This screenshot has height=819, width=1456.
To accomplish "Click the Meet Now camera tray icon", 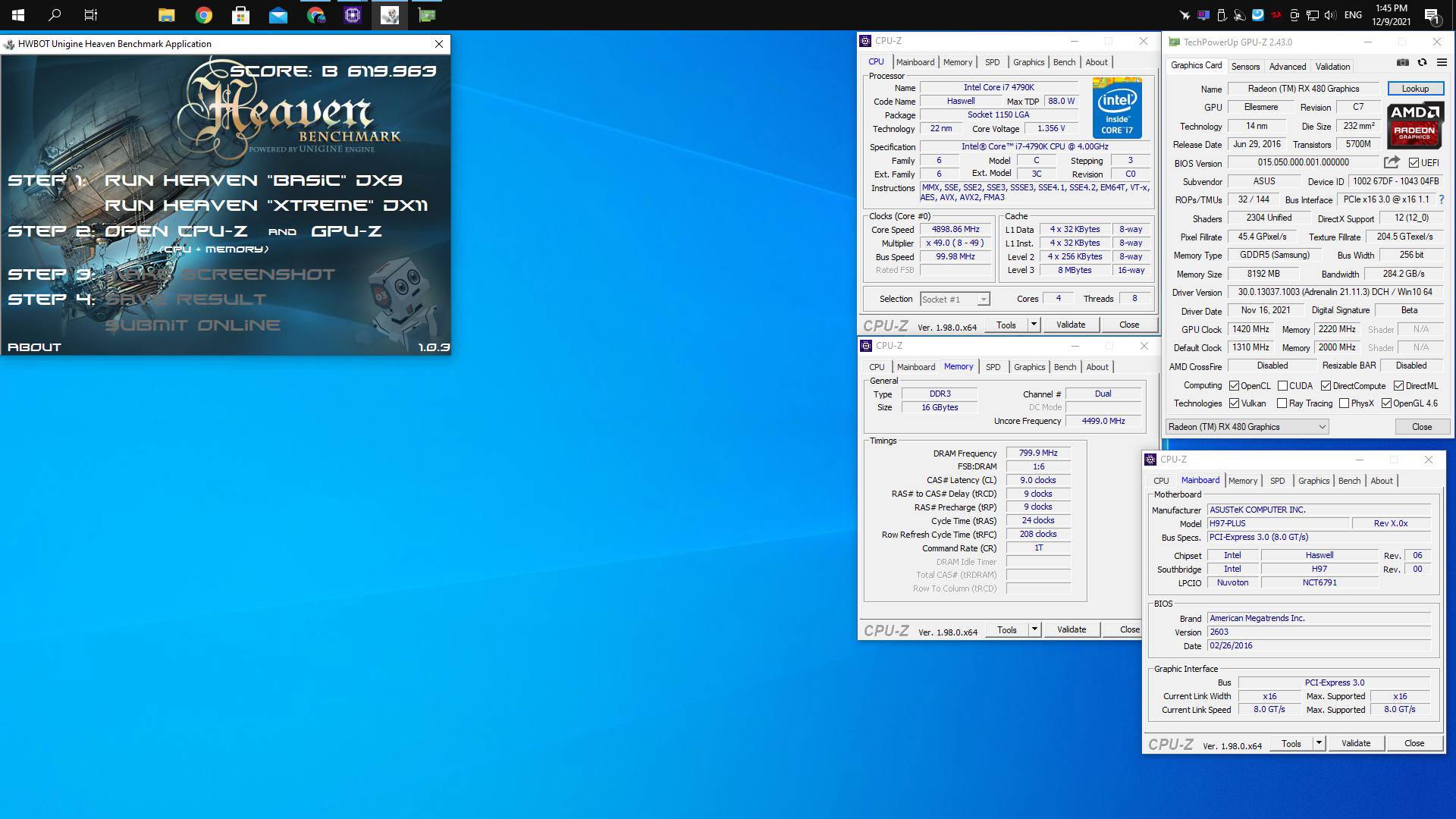I will [x=1294, y=14].
